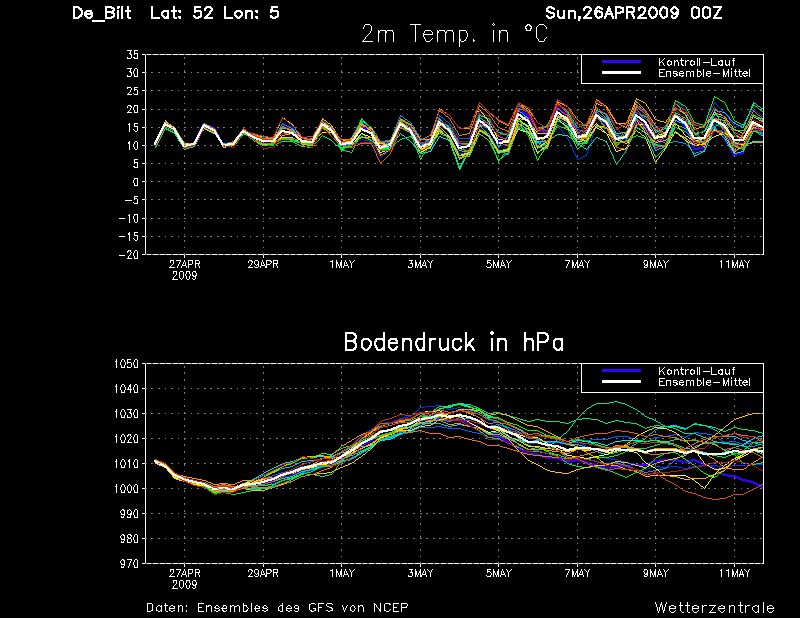
Task: Click the Sun,26APR2009 00Z run date
Action: coord(633,13)
